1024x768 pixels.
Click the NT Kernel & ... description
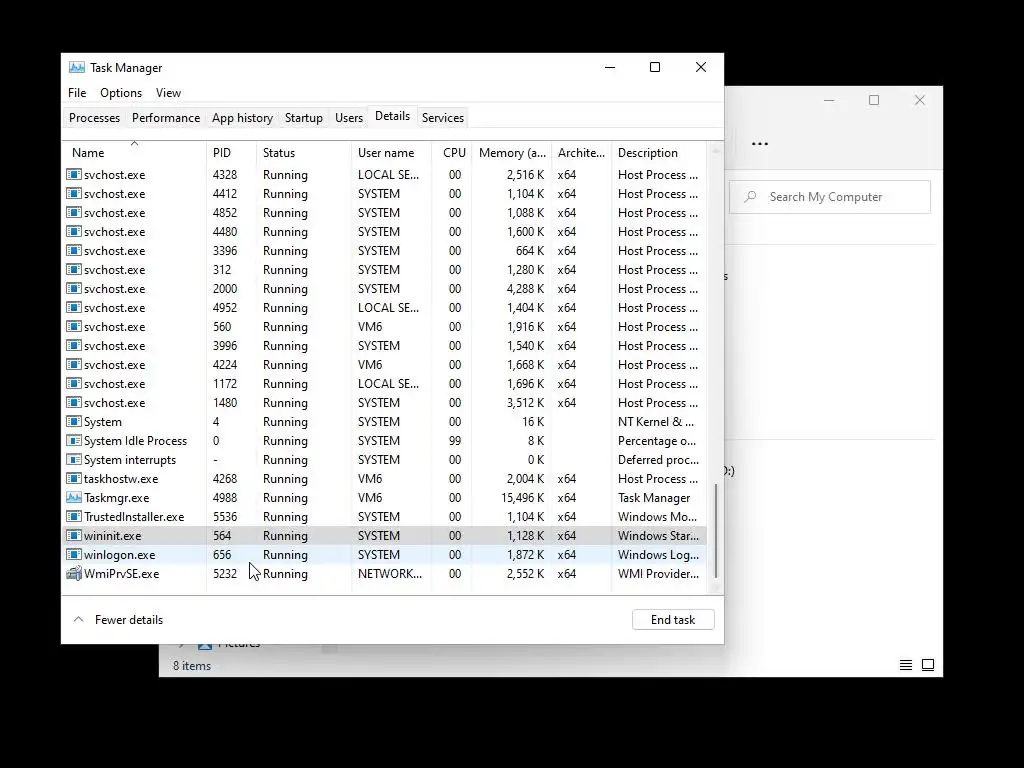656,422
